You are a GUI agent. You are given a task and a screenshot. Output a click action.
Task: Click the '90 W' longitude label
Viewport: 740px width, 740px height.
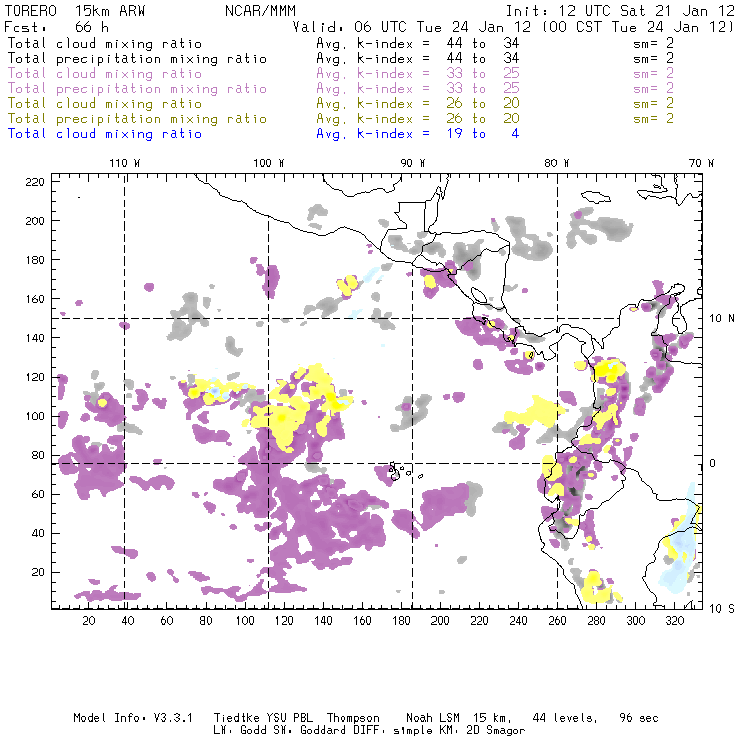(x=413, y=163)
